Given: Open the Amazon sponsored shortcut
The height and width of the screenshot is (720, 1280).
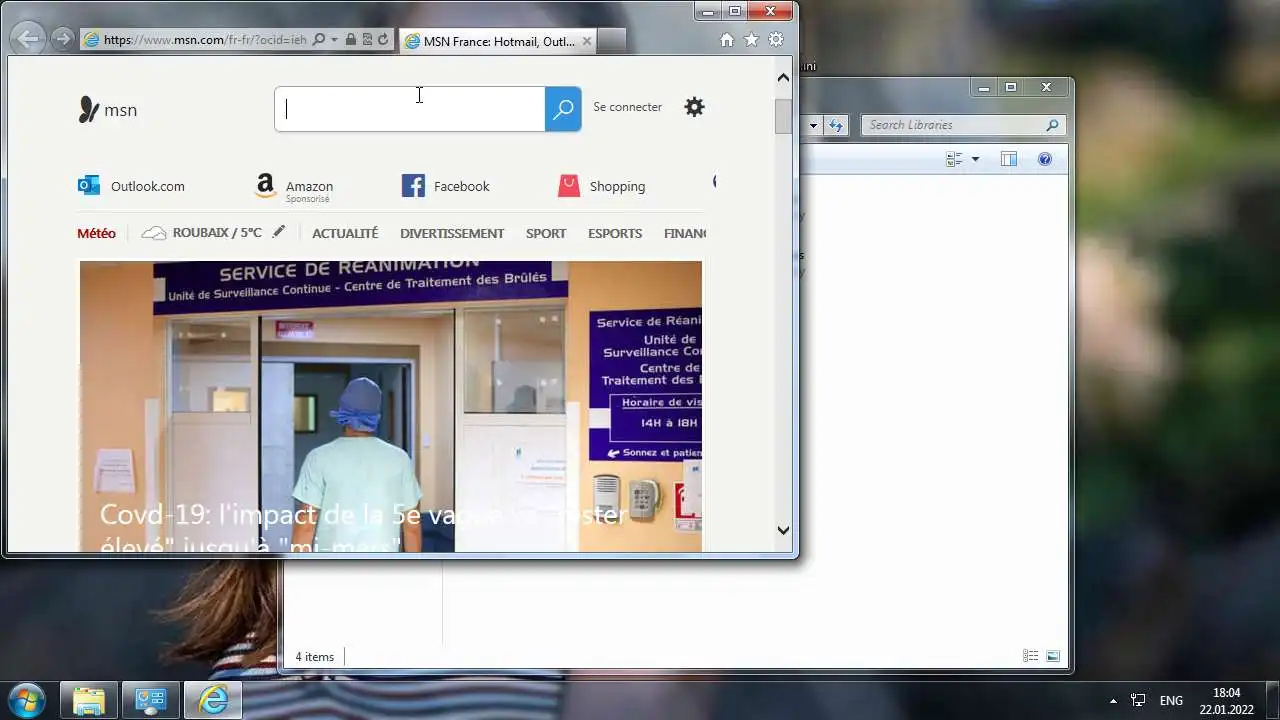Looking at the screenshot, I should 294,187.
